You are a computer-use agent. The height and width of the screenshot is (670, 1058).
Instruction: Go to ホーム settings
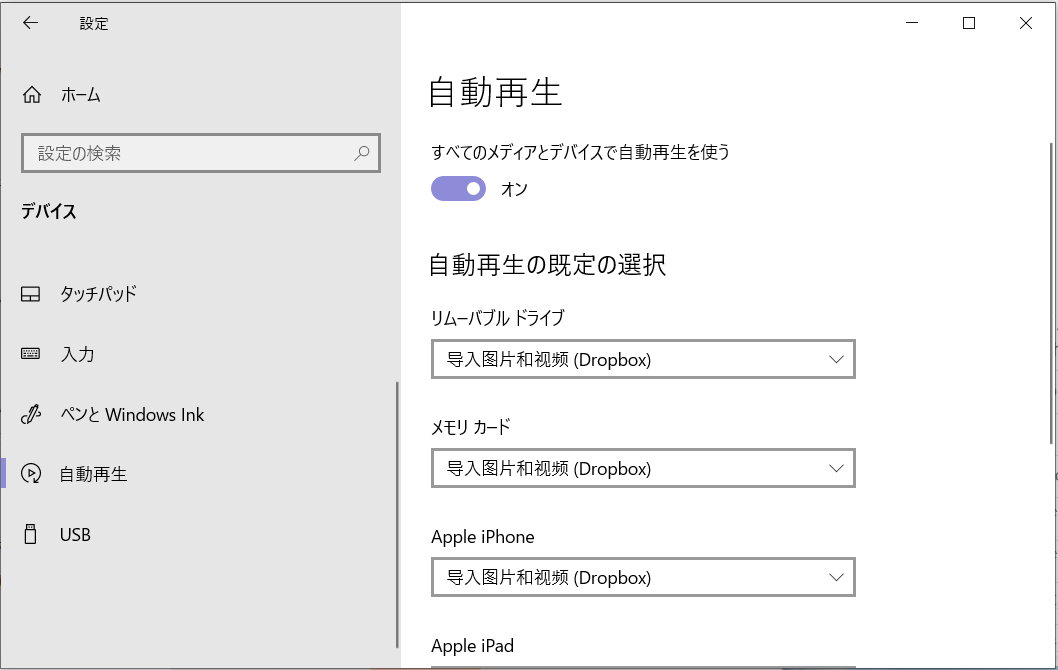[80, 95]
